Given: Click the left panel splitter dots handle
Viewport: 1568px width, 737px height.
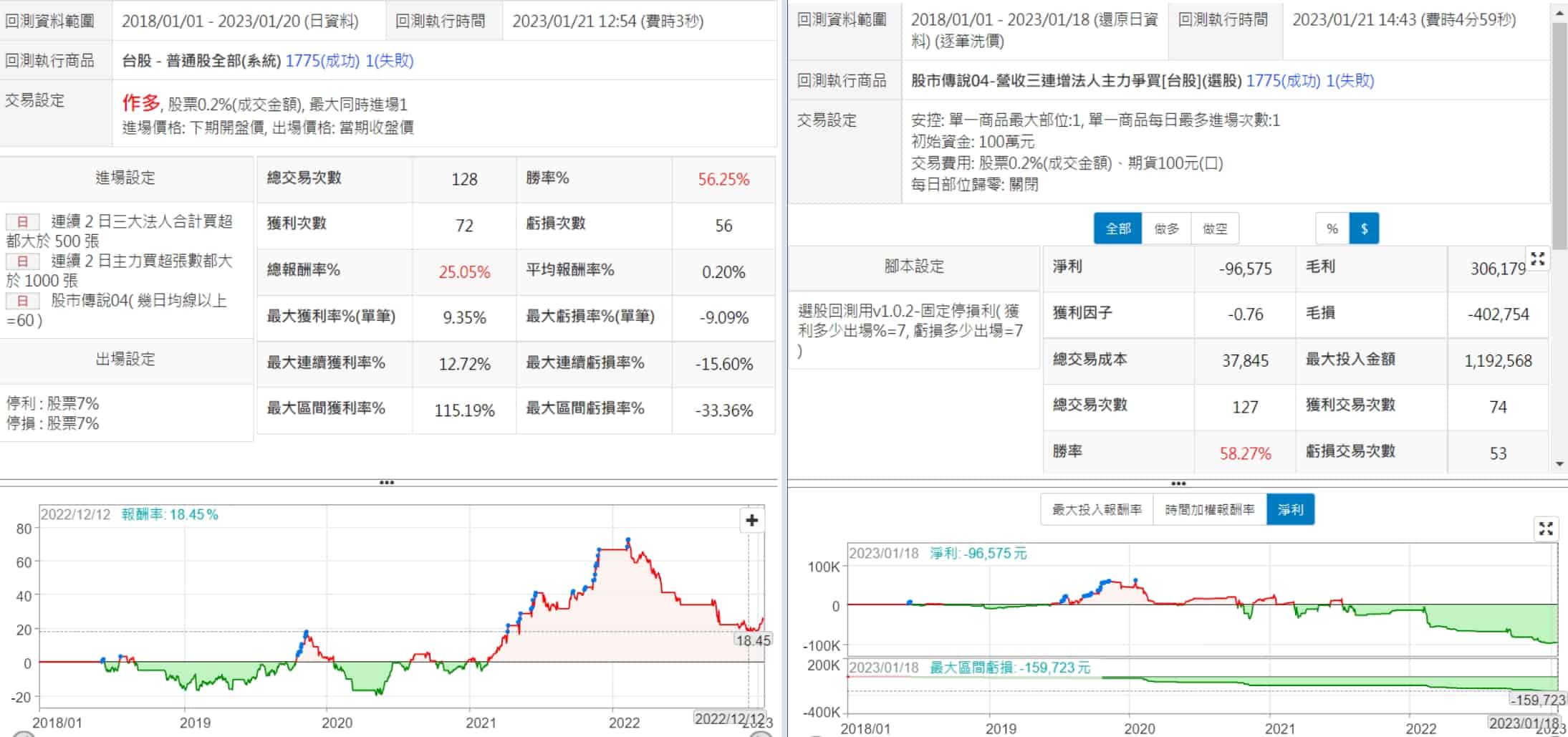Looking at the screenshot, I should click(x=387, y=483).
